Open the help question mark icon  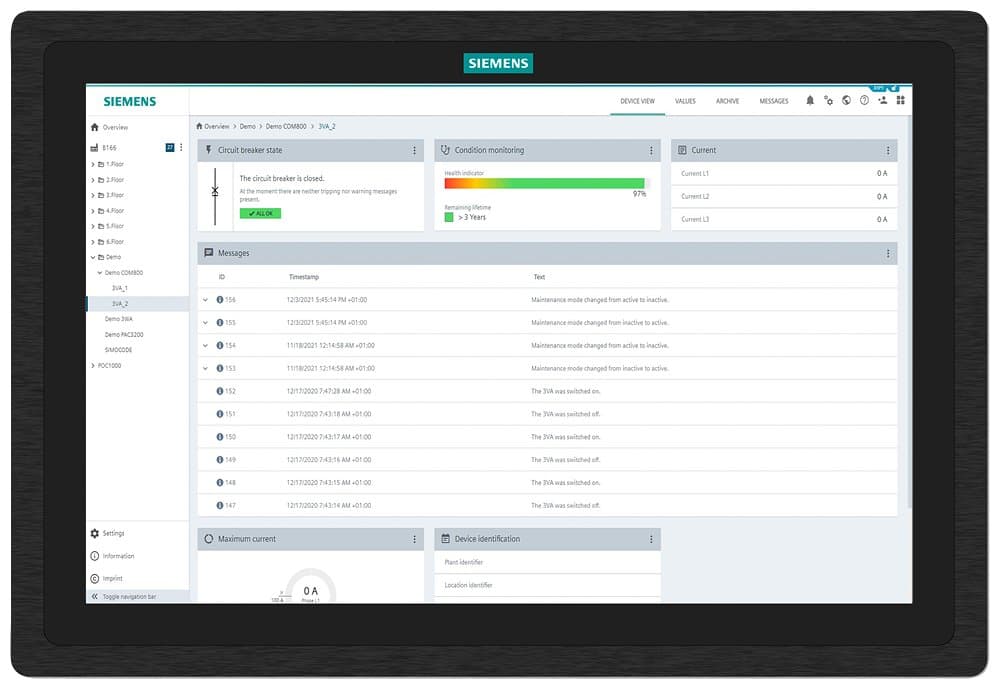pyautogui.click(x=864, y=101)
